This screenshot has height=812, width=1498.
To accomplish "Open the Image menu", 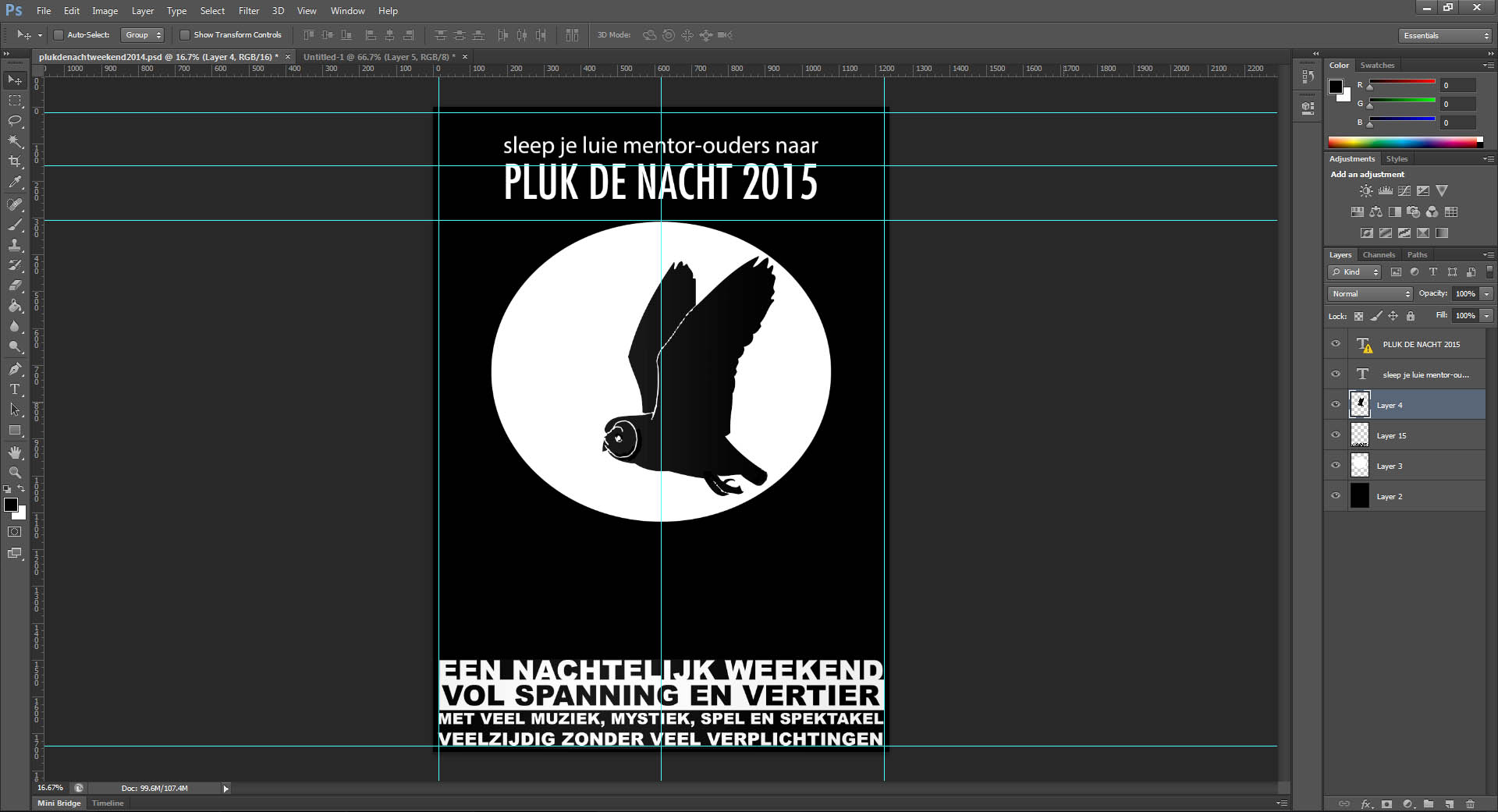I will (105, 11).
